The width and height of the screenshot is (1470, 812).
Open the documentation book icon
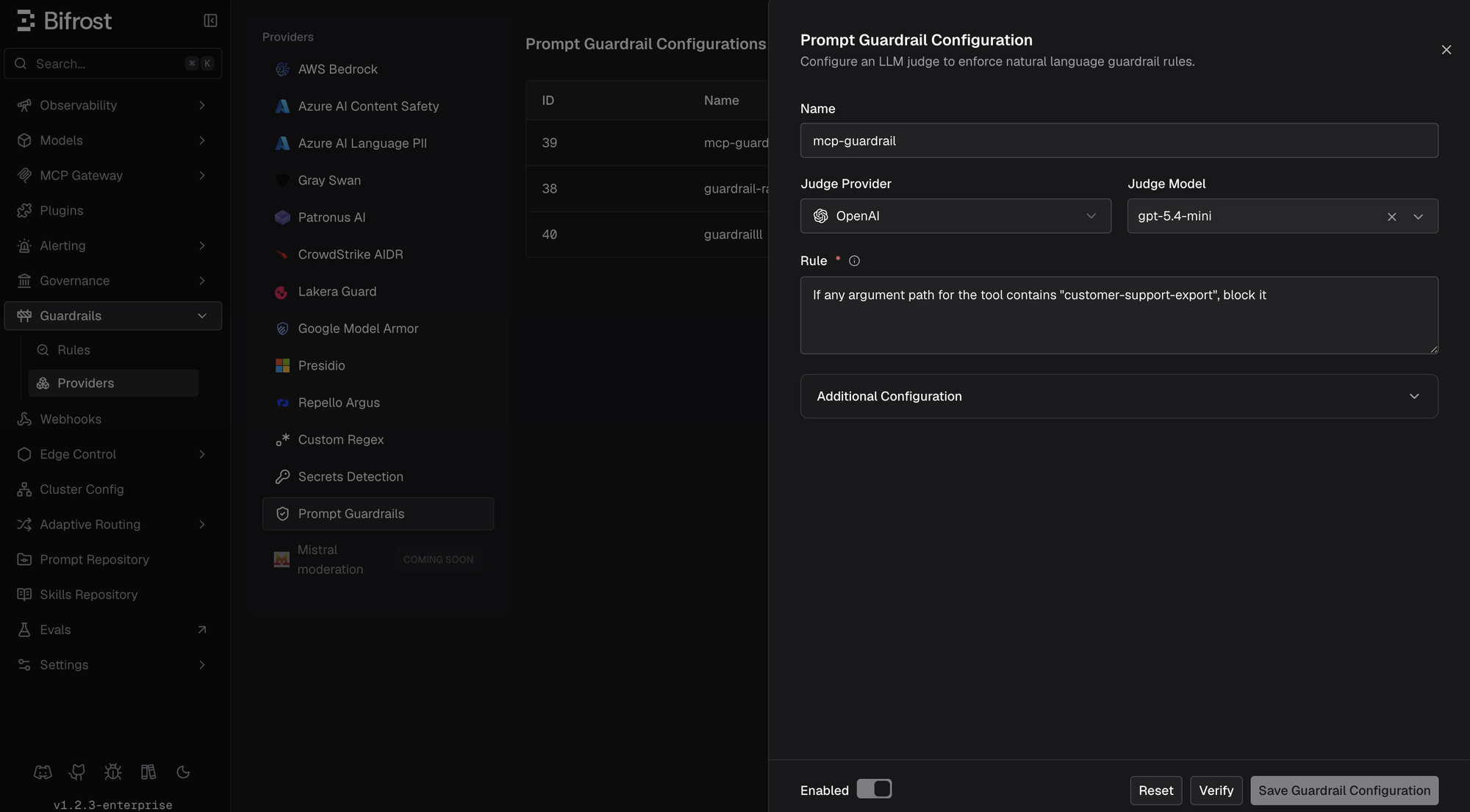[x=148, y=772]
